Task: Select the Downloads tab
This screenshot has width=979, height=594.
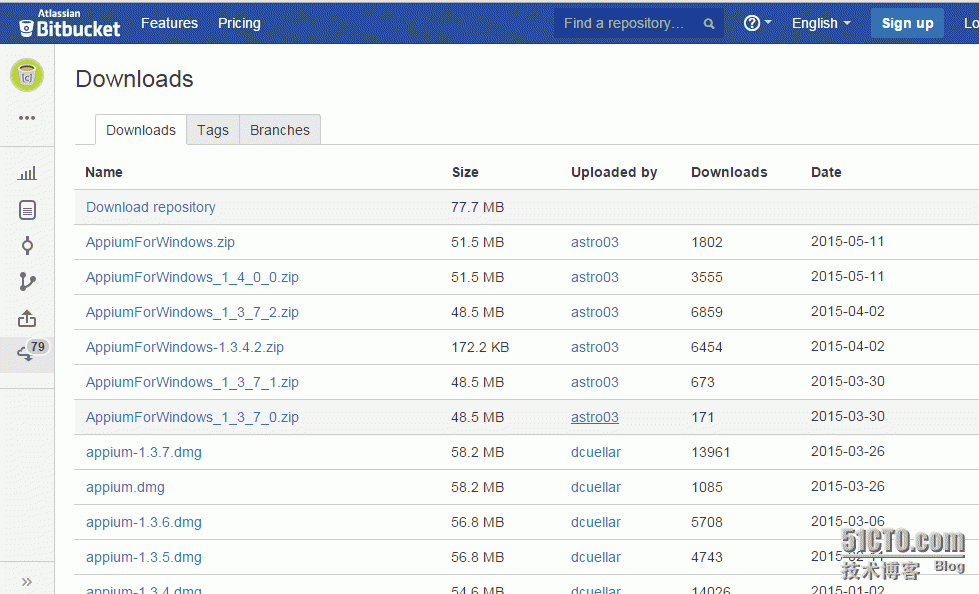Action: pos(141,130)
